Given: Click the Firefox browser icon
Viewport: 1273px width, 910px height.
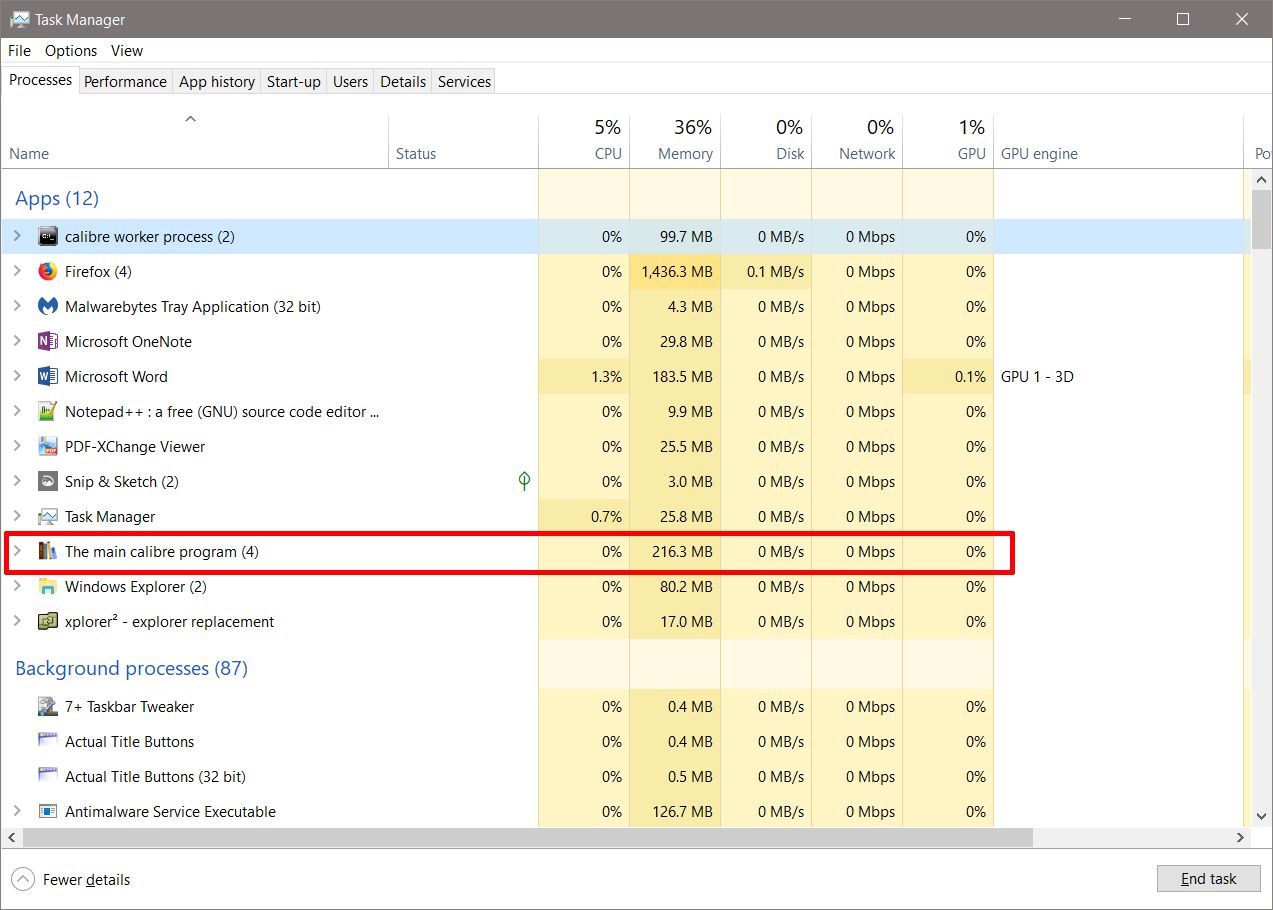Looking at the screenshot, I should tap(48, 272).
